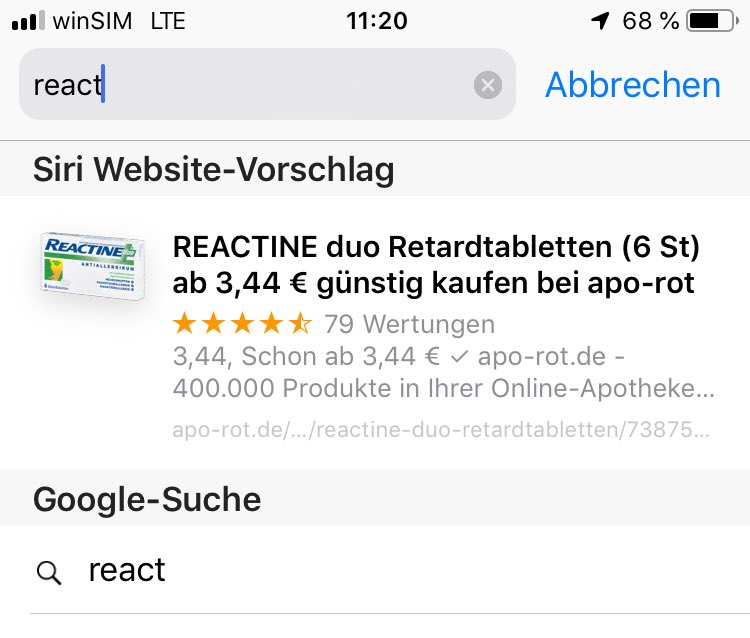Image resolution: width=750 pixels, height=638 pixels.
Task: Tap the 11:20 clock in status bar
Action: [376, 21]
